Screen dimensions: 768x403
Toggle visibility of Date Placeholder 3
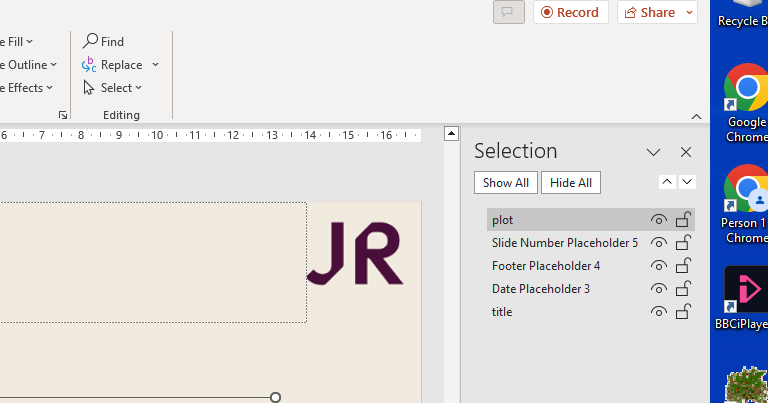(x=658, y=289)
